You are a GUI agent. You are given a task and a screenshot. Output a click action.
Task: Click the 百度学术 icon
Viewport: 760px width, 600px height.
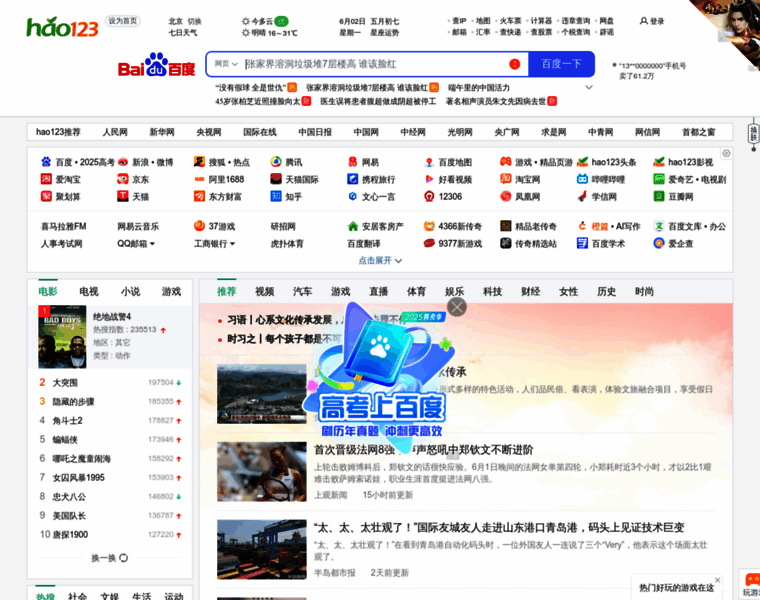pyautogui.click(x=582, y=243)
